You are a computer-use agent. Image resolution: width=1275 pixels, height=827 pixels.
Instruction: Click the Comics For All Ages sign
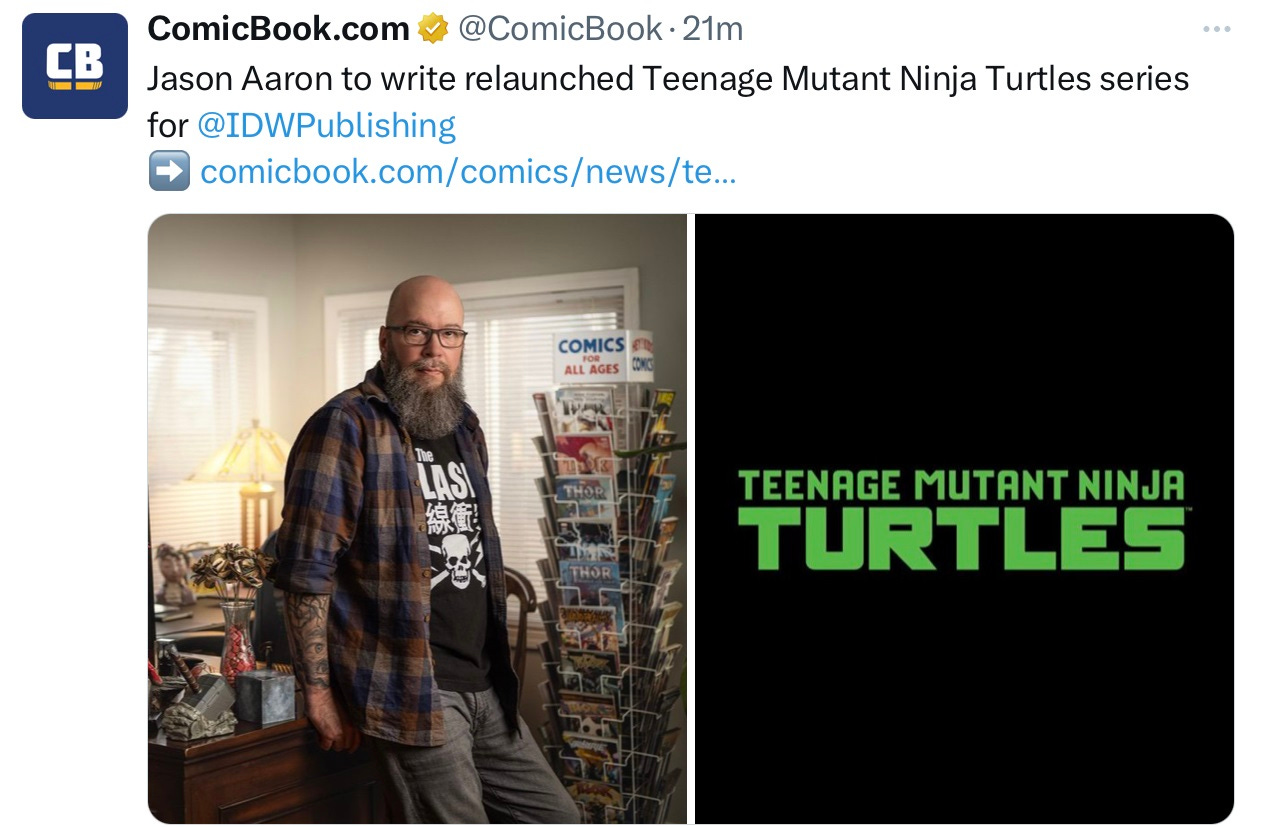tap(602, 357)
